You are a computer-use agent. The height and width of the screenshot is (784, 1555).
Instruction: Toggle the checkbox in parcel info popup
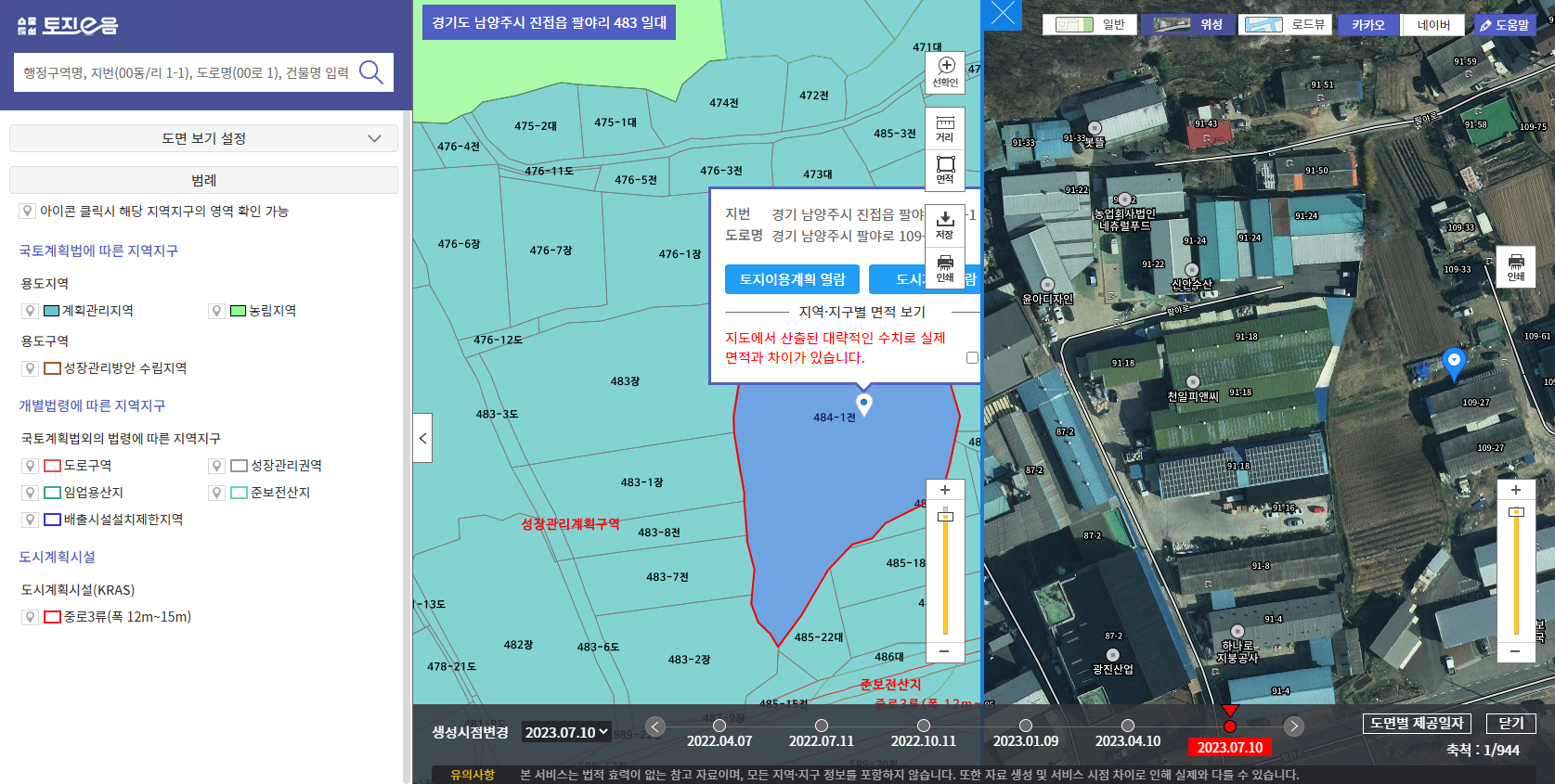coord(972,357)
